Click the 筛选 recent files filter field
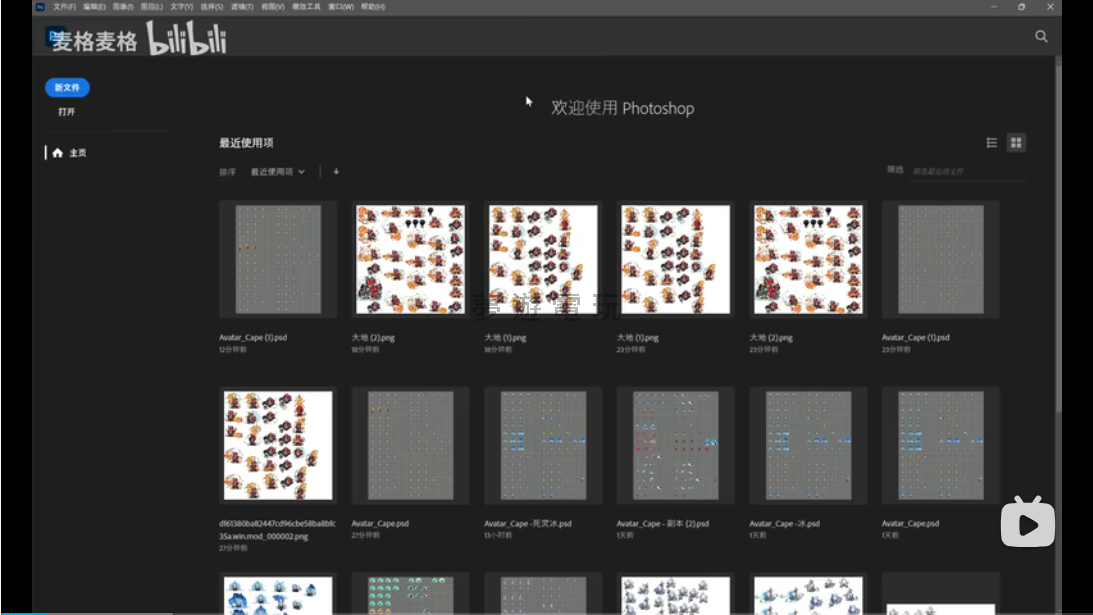The image size is (1093, 615). [x=966, y=171]
